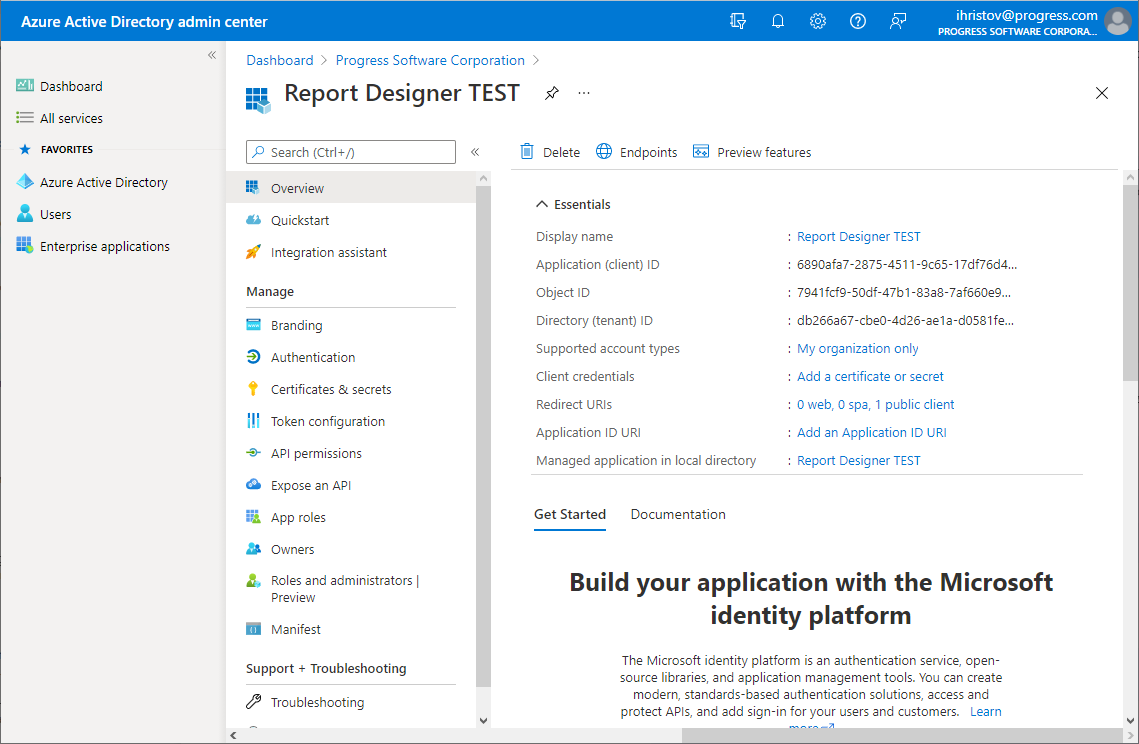This screenshot has height=744, width=1139.
Task: Select the Get Started tab
Action: (x=570, y=514)
